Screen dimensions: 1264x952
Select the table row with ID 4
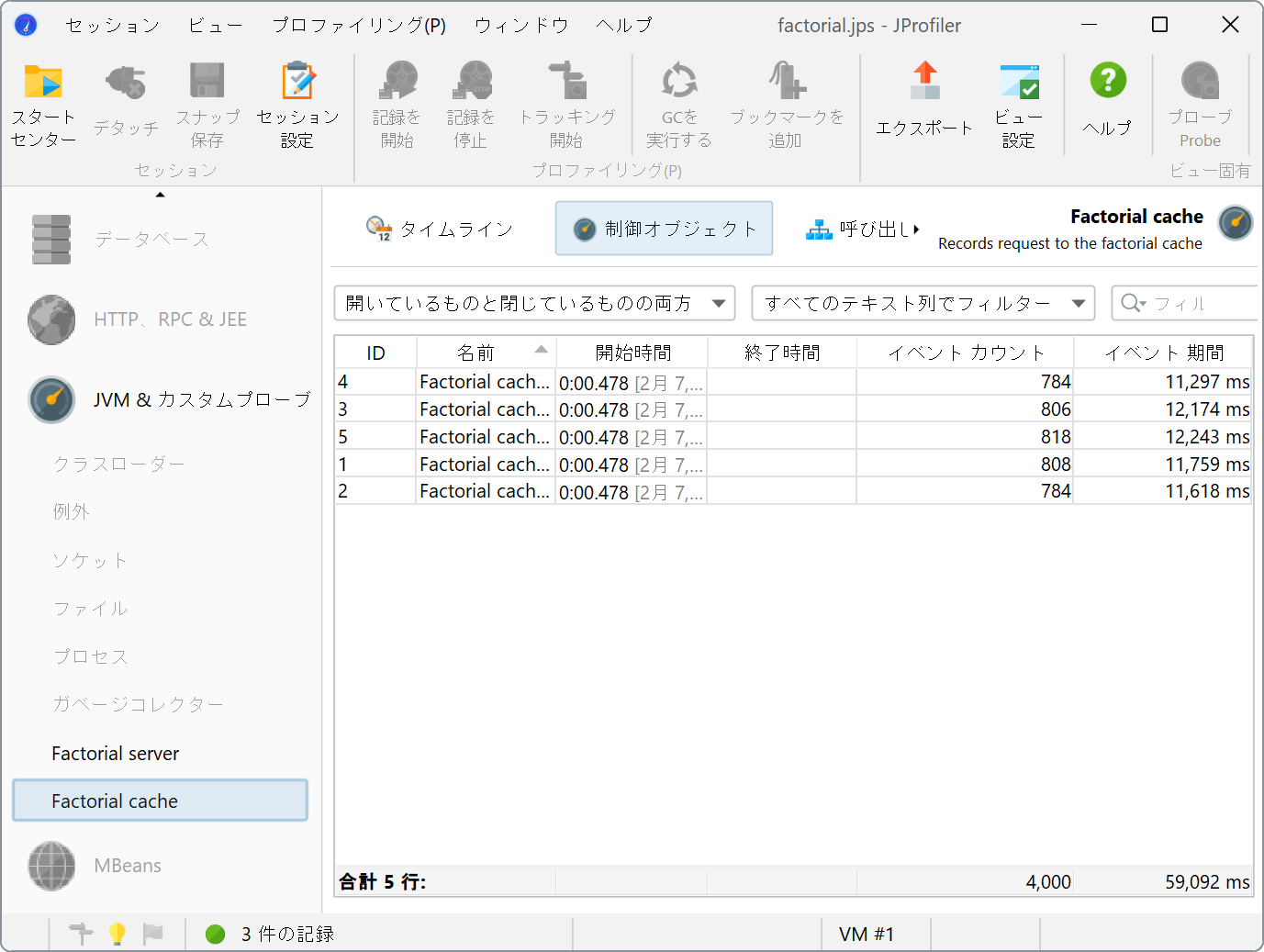pos(793,382)
